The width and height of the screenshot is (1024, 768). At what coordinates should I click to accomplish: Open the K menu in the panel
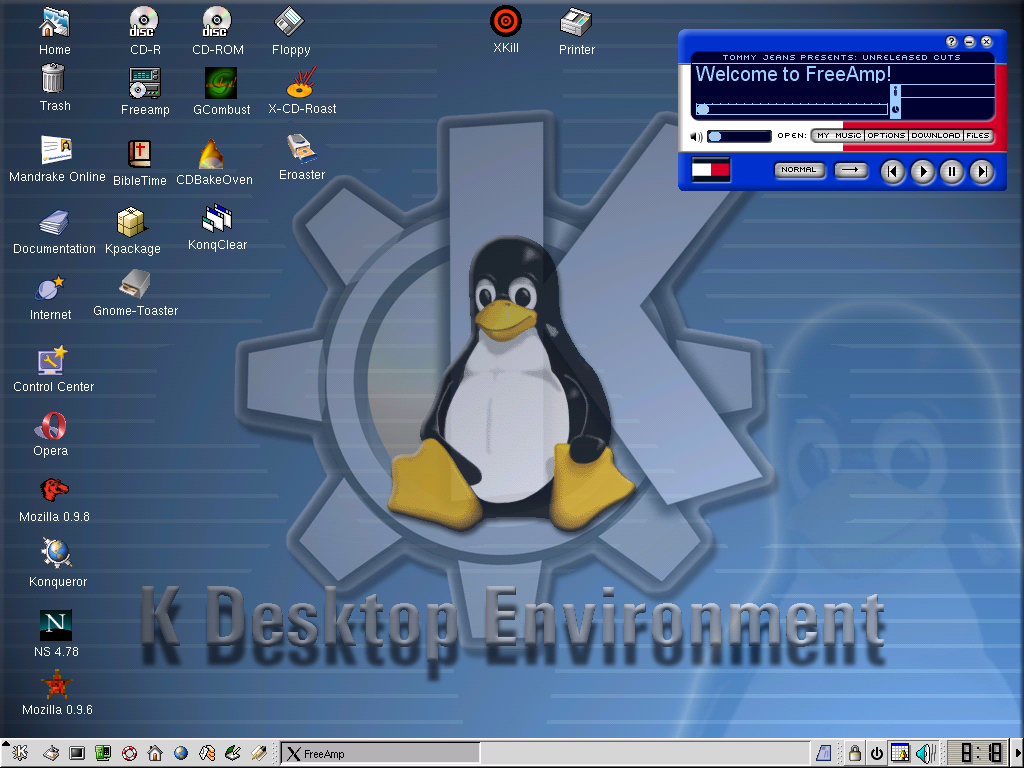coord(20,753)
